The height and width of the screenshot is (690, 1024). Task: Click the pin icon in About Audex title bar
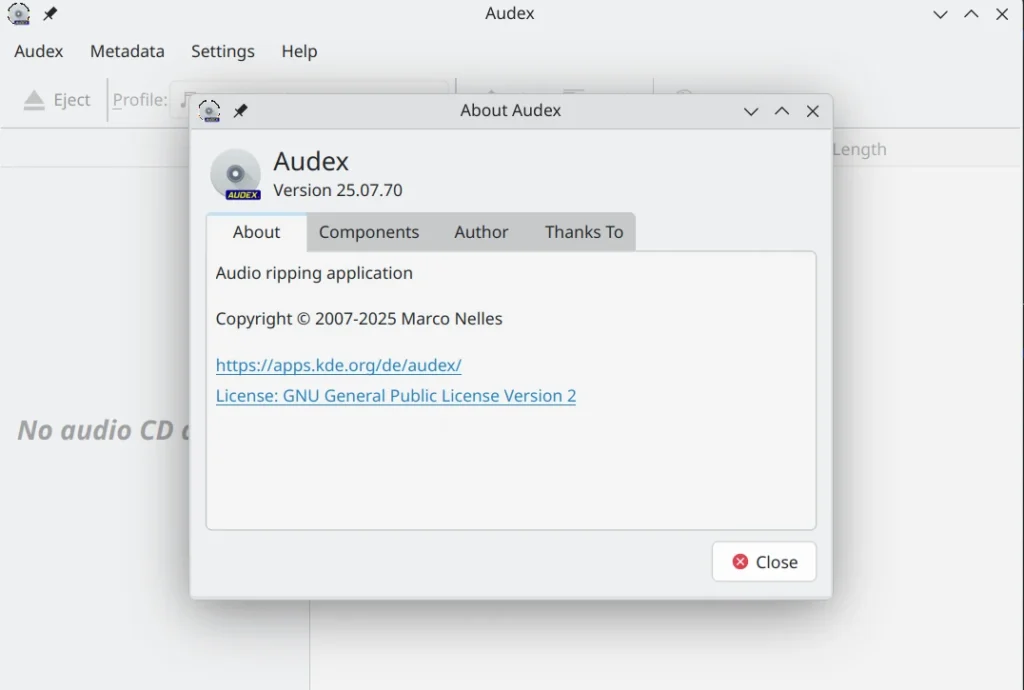[240, 110]
